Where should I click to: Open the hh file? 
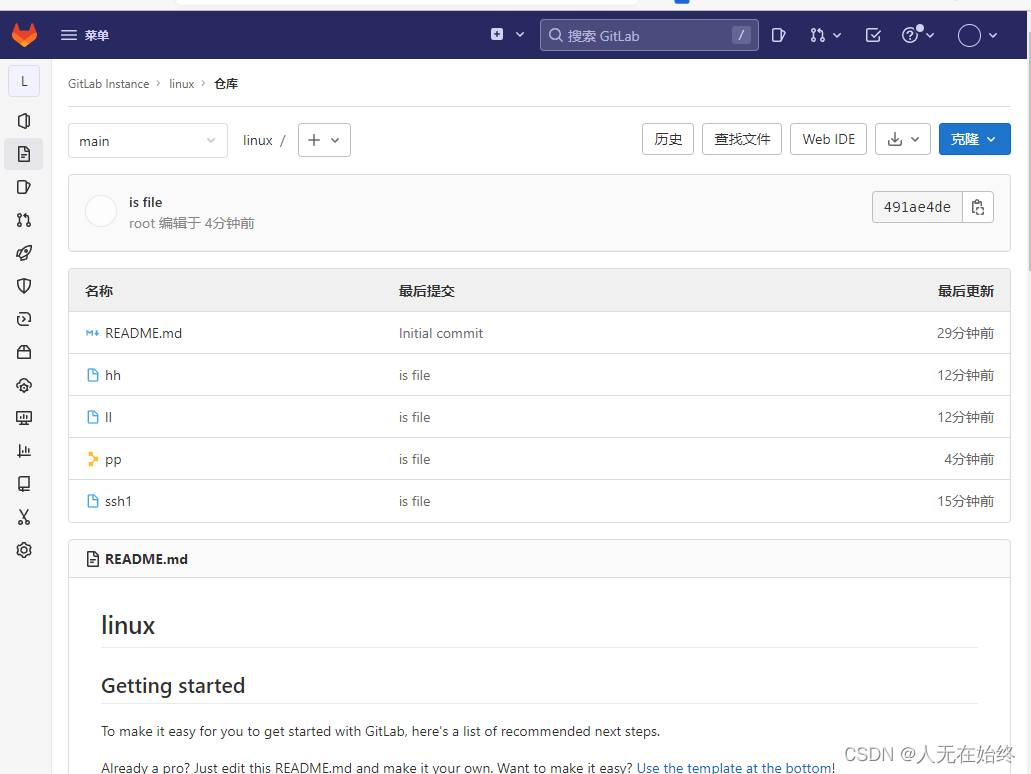(113, 375)
